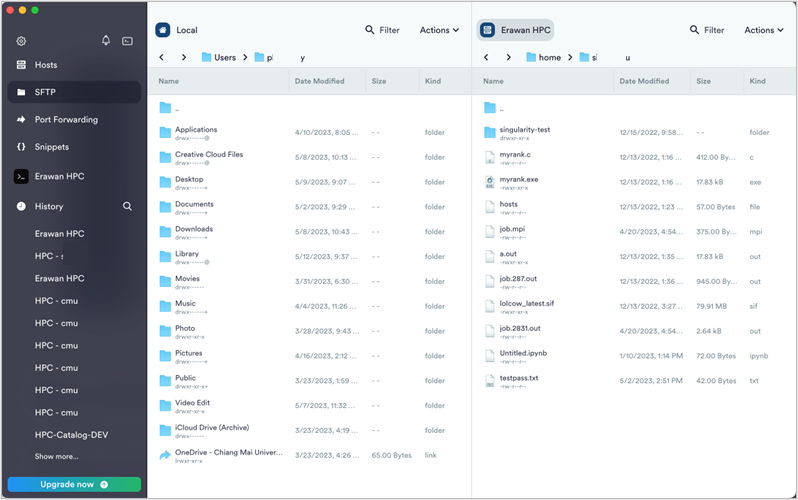This screenshot has width=798, height=500.
Task: Click Show more in History list
Action: click(x=56, y=456)
